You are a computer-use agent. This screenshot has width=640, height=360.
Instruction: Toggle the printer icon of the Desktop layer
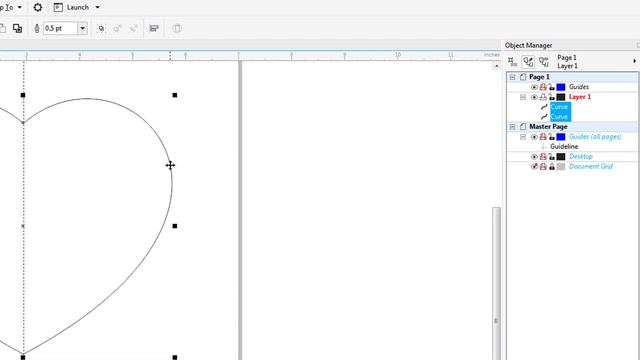pyautogui.click(x=543, y=157)
